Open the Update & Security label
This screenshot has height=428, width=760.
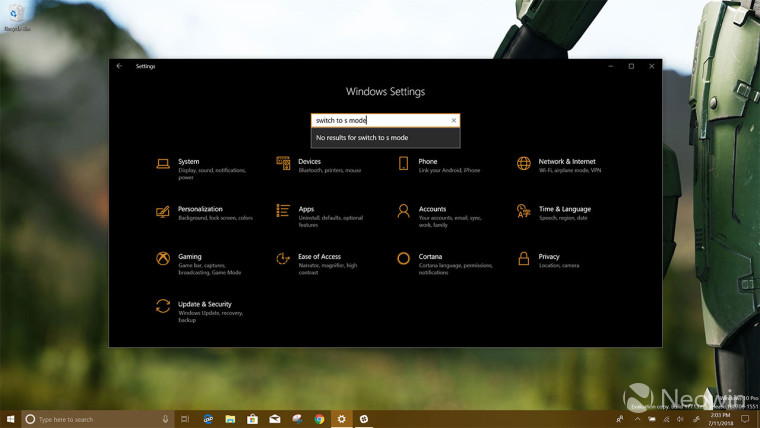point(205,304)
